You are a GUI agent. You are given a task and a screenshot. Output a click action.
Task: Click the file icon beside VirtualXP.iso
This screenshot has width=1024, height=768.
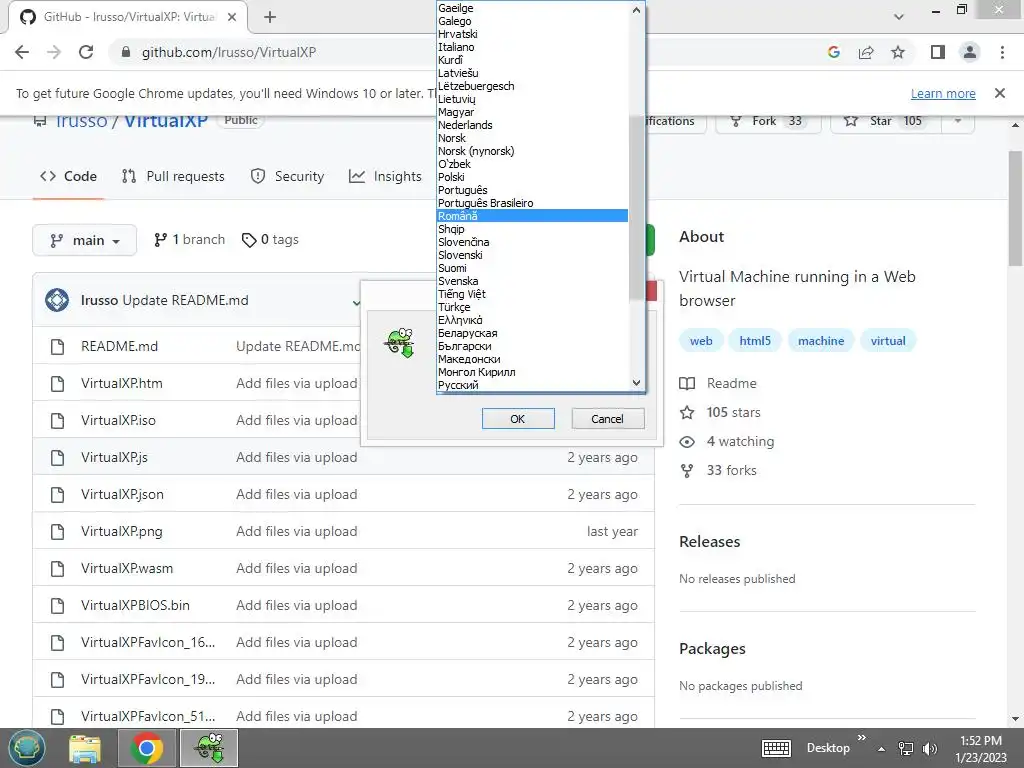tap(57, 421)
